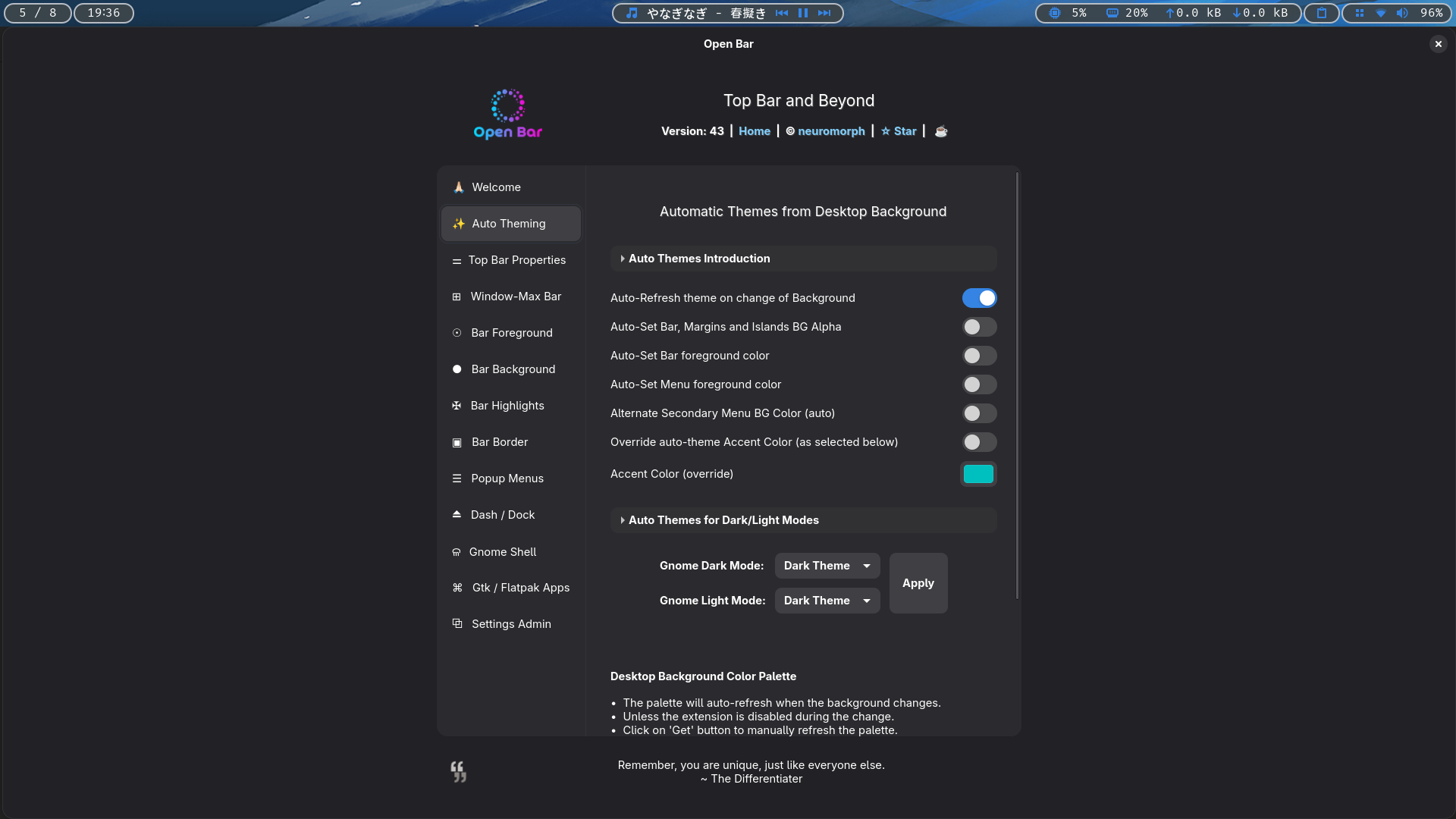Expand Auto Themes Introduction section
The height and width of the screenshot is (819, 1456).
coord(698,259)
